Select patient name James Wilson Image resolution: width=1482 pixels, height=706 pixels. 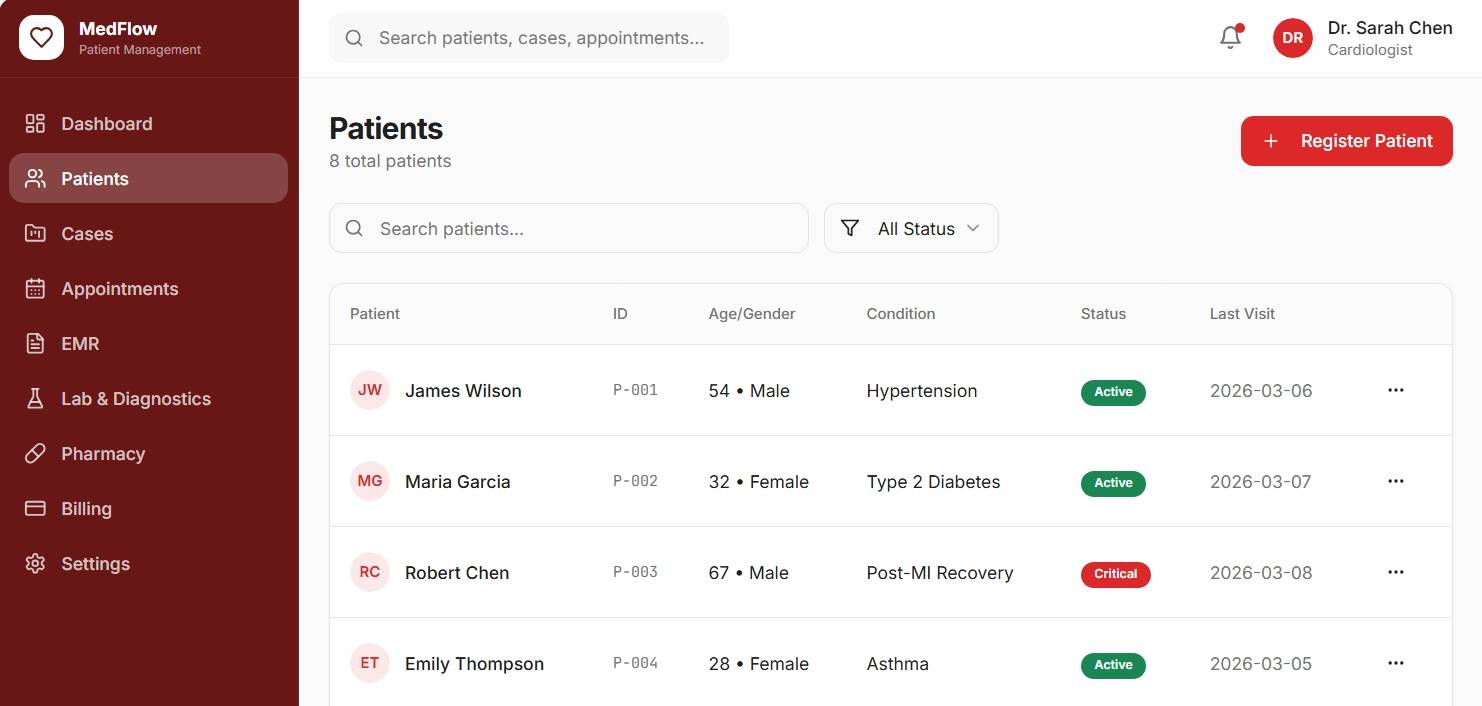click(x=463, y=391)
